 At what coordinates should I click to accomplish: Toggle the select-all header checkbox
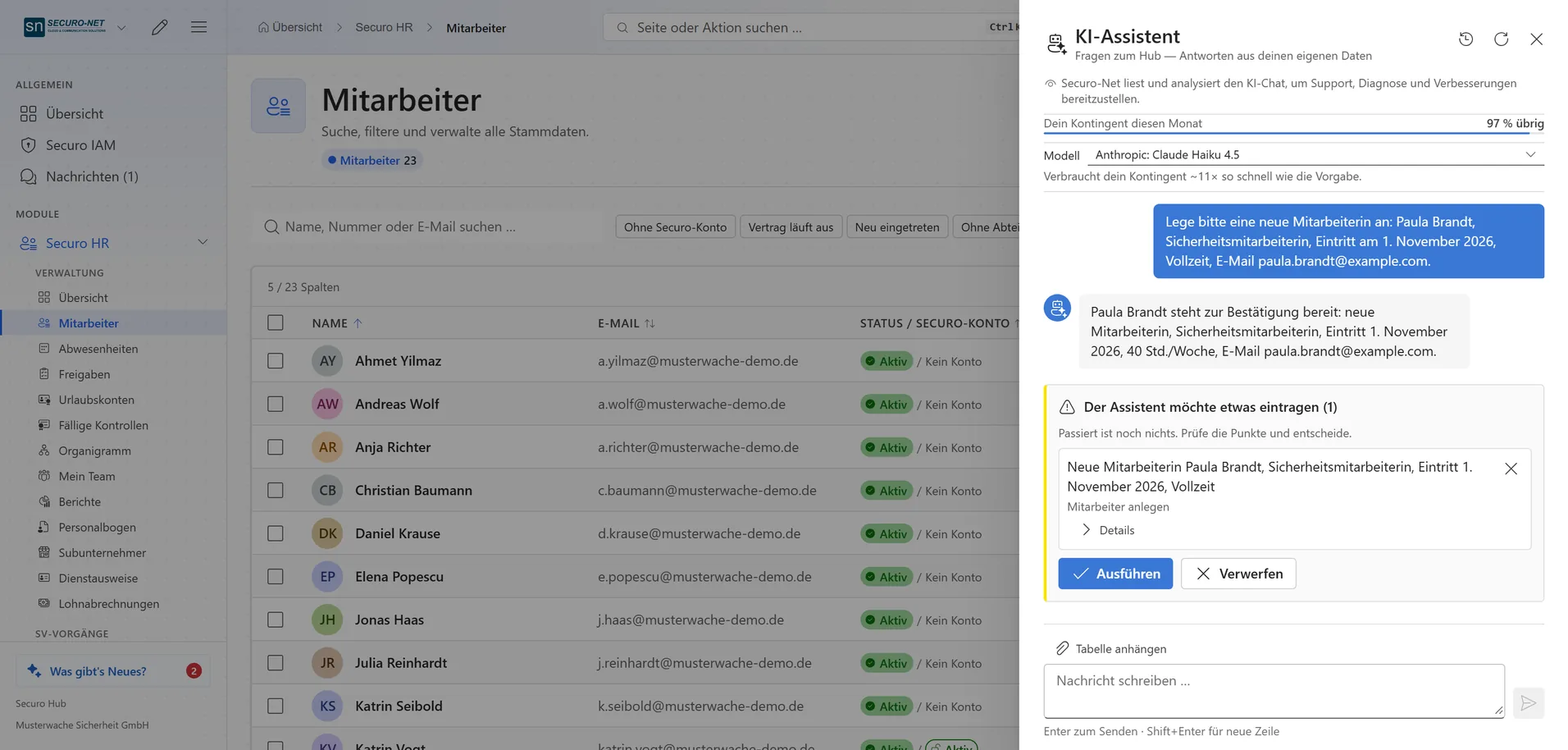[x=276, y=322]
